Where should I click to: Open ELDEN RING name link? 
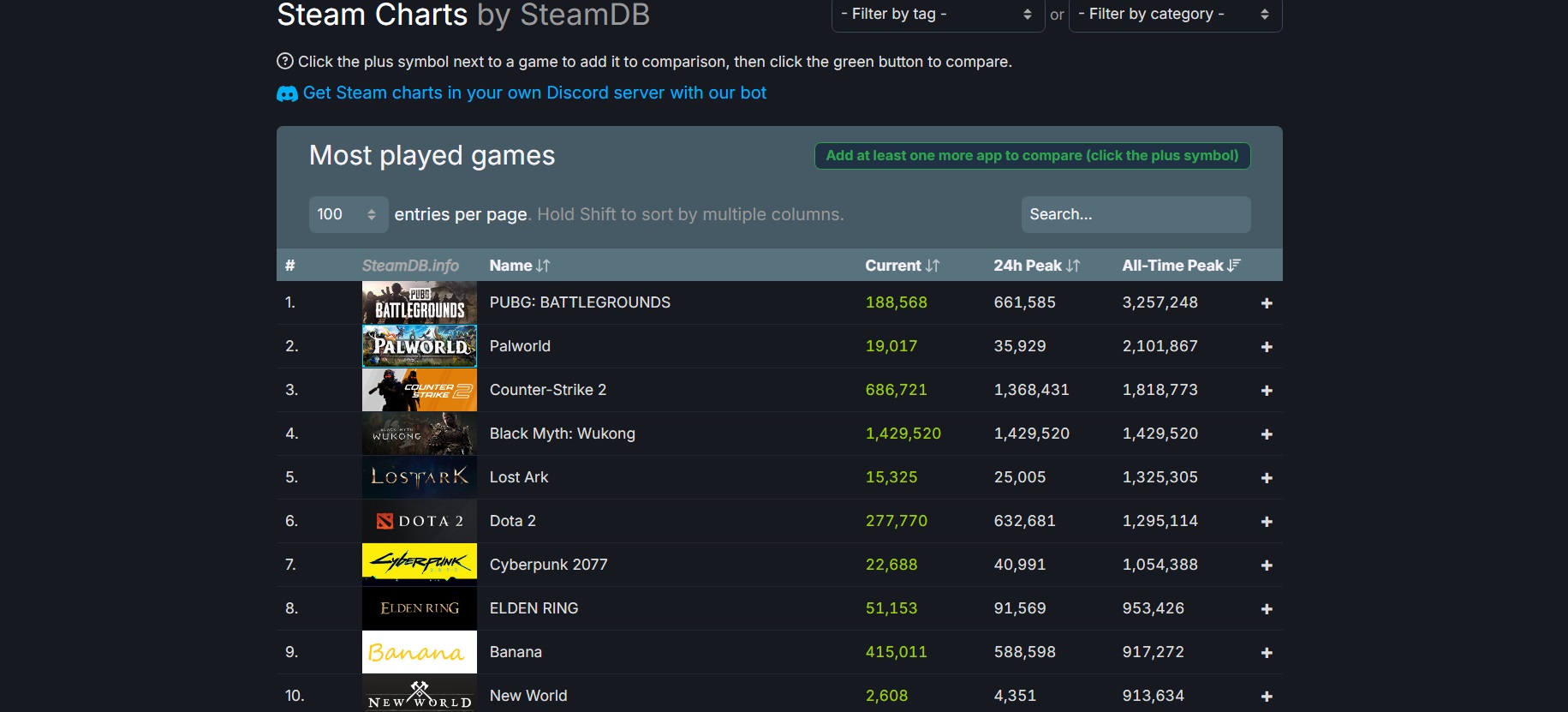pyautogui.click(x=534, y=608)
